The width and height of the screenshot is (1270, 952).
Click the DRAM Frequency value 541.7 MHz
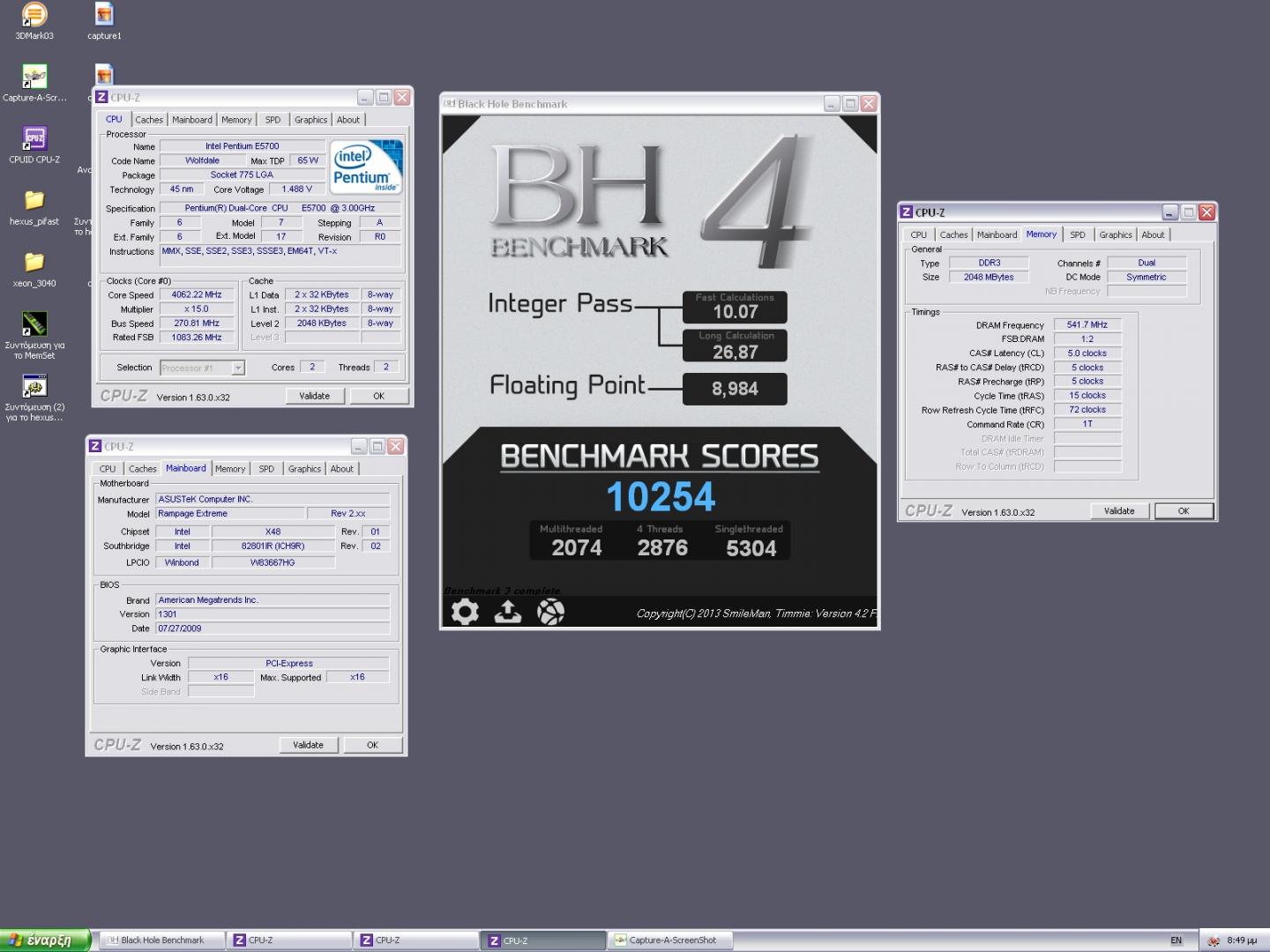(x=1087, y=324)
